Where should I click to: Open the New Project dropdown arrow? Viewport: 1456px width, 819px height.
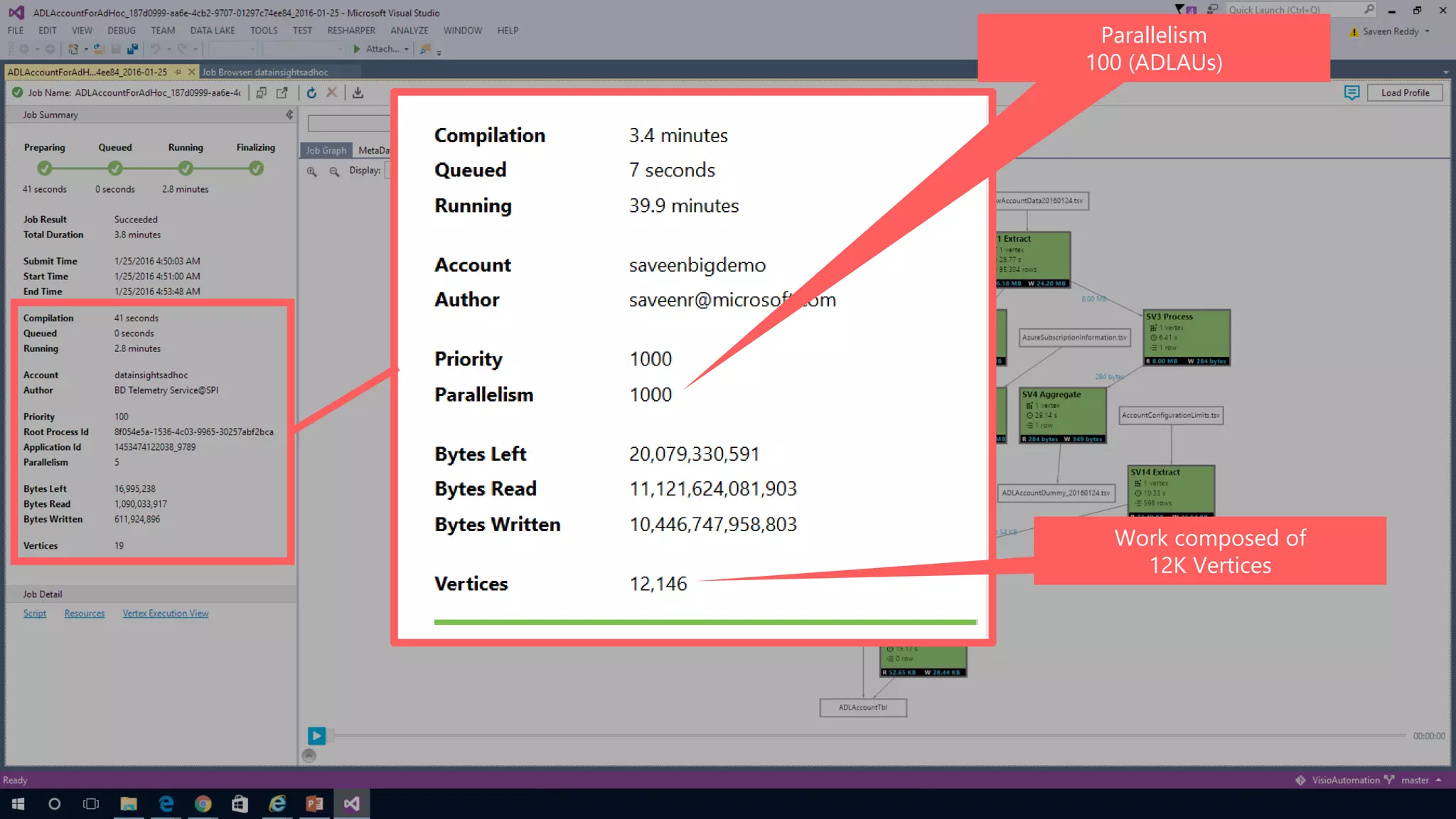[x=86, y=49]
